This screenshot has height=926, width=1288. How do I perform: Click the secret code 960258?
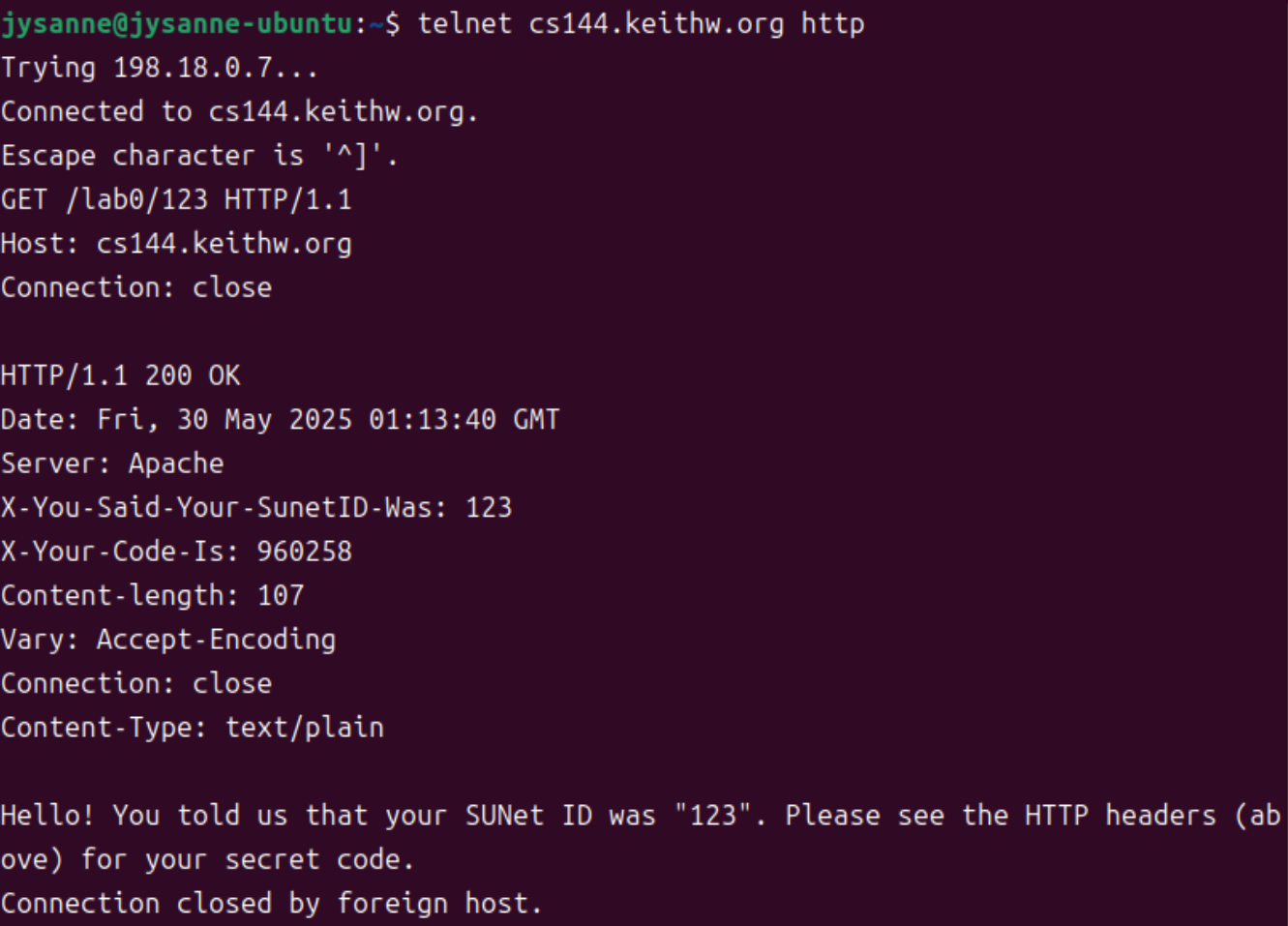(x=304, y=552)
